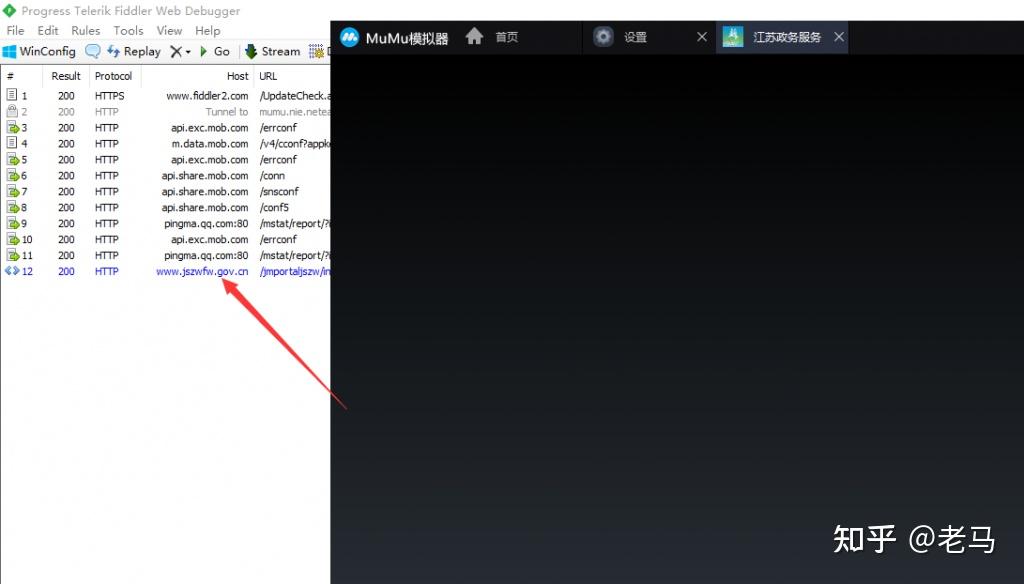Click the Decode icon in toolbar
This screenshot has height=584, width=1024.
pos(318,51)
